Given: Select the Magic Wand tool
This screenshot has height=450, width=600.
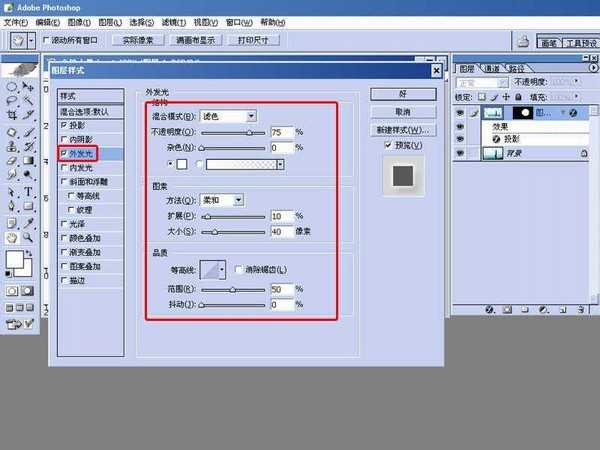Looking at the screenshot, I should click(x=28, y=101).
